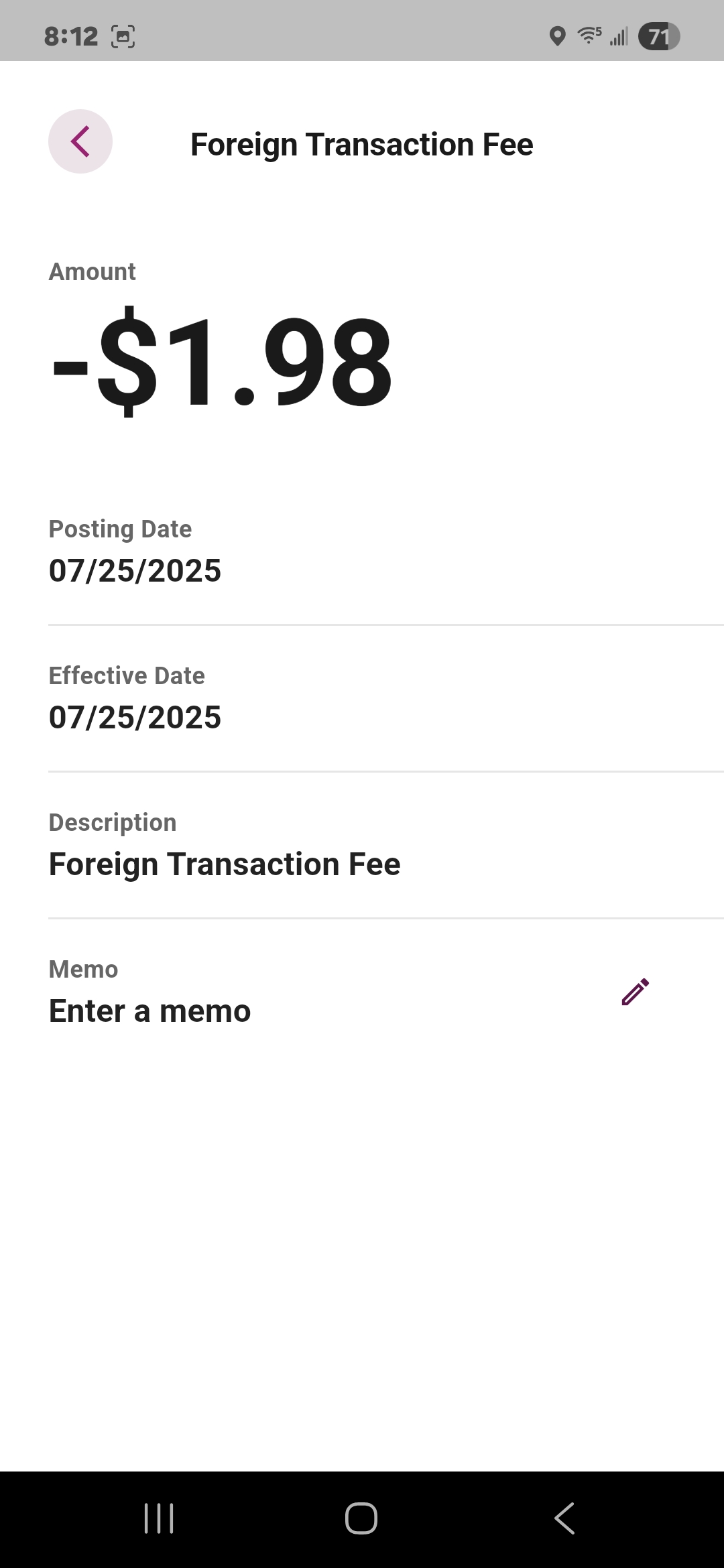Screen dimensions: 724x1568
Task: Tap the 8:12 clock in status bar
Action: (71, 36)
